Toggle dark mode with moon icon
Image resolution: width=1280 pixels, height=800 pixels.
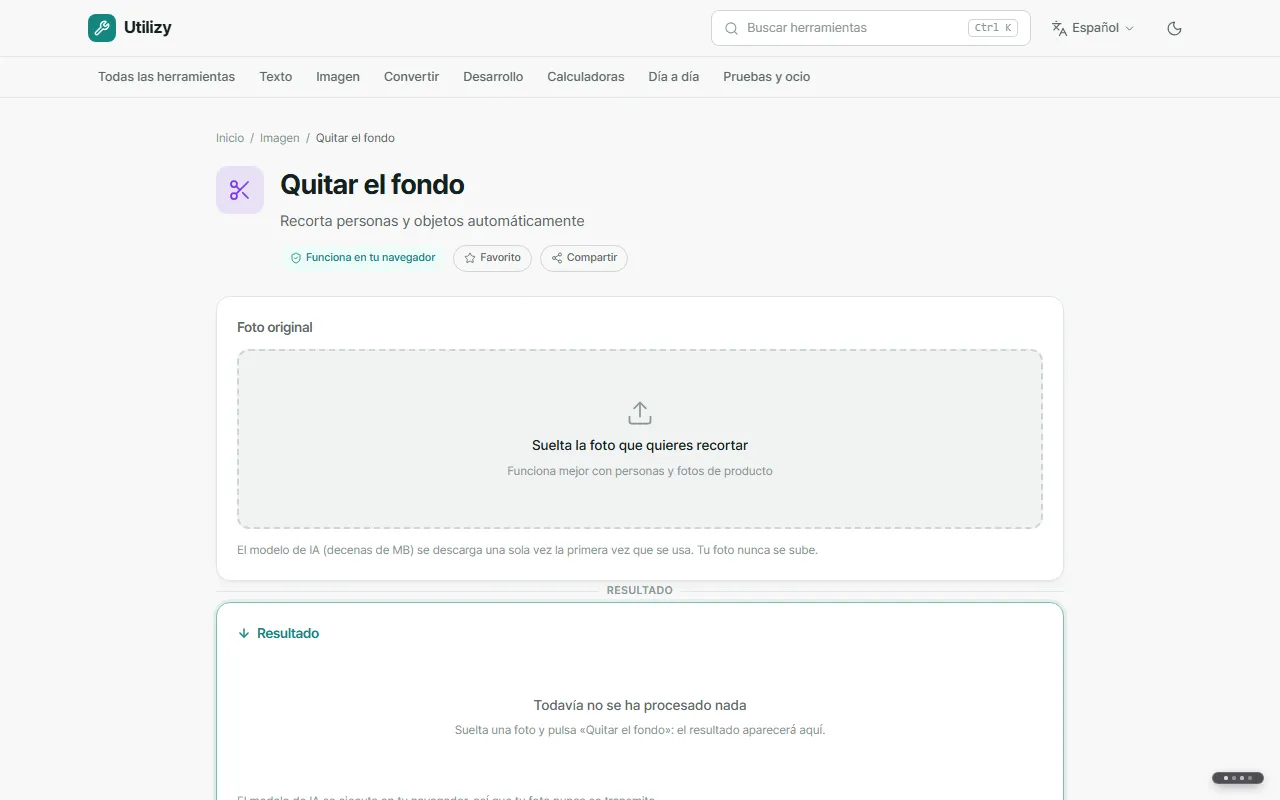[x=1175, y=28]
